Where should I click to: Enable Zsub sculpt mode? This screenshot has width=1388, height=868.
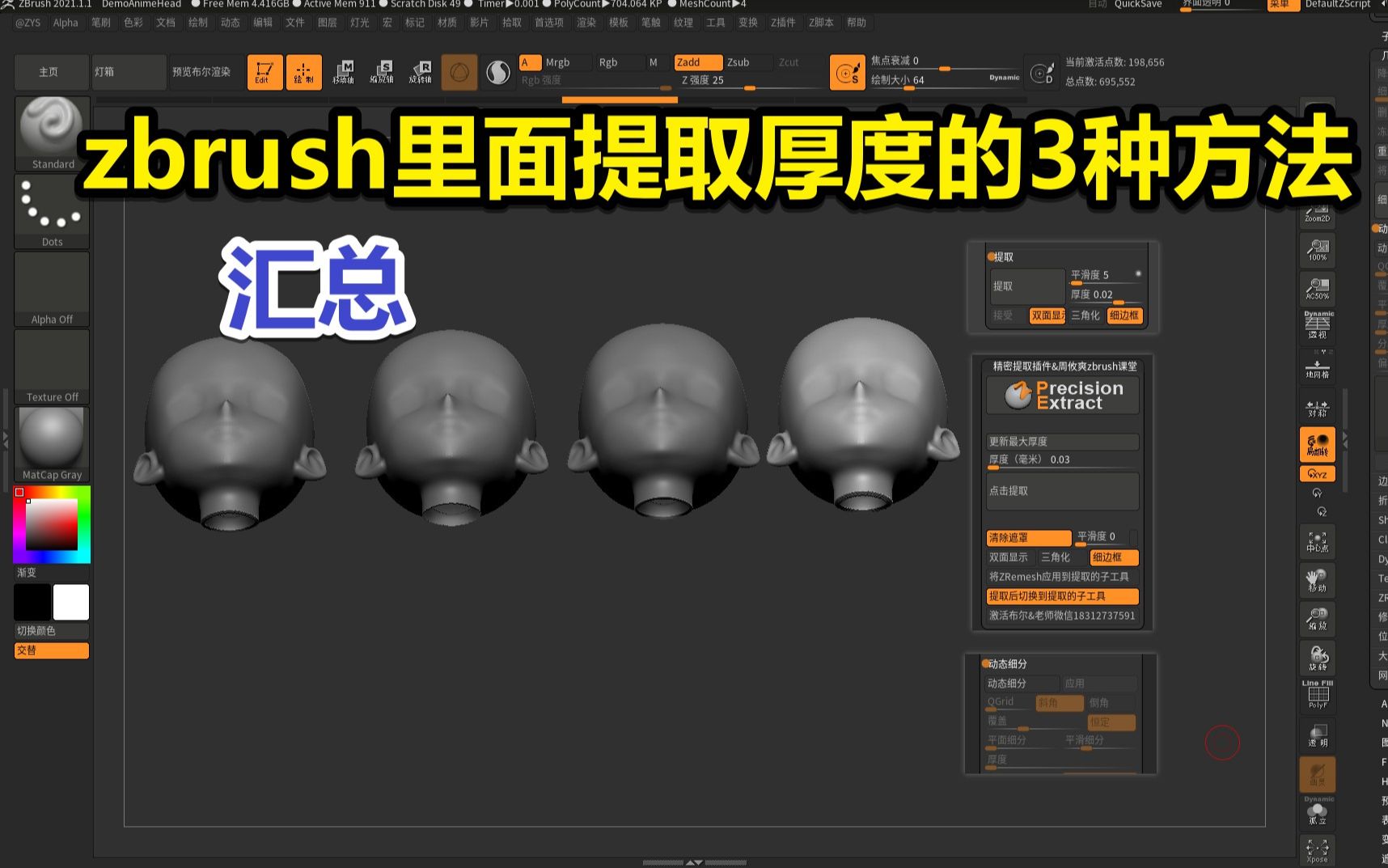pyautogui.click(x=748, y=62)
